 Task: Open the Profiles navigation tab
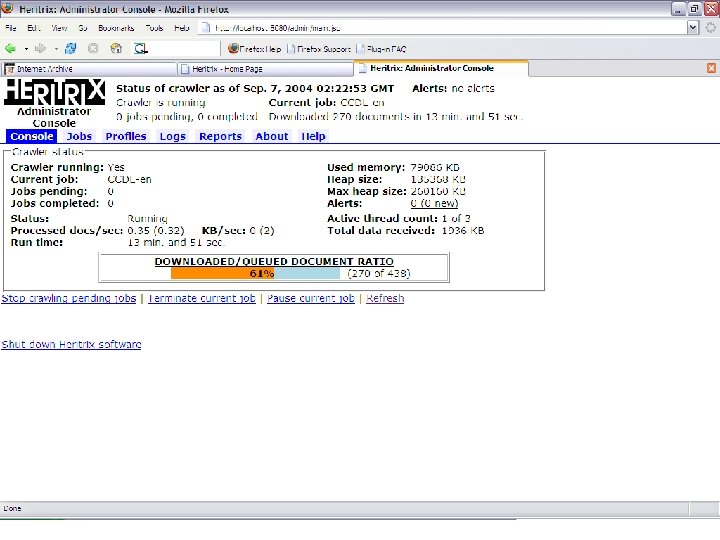coord(126,136)
